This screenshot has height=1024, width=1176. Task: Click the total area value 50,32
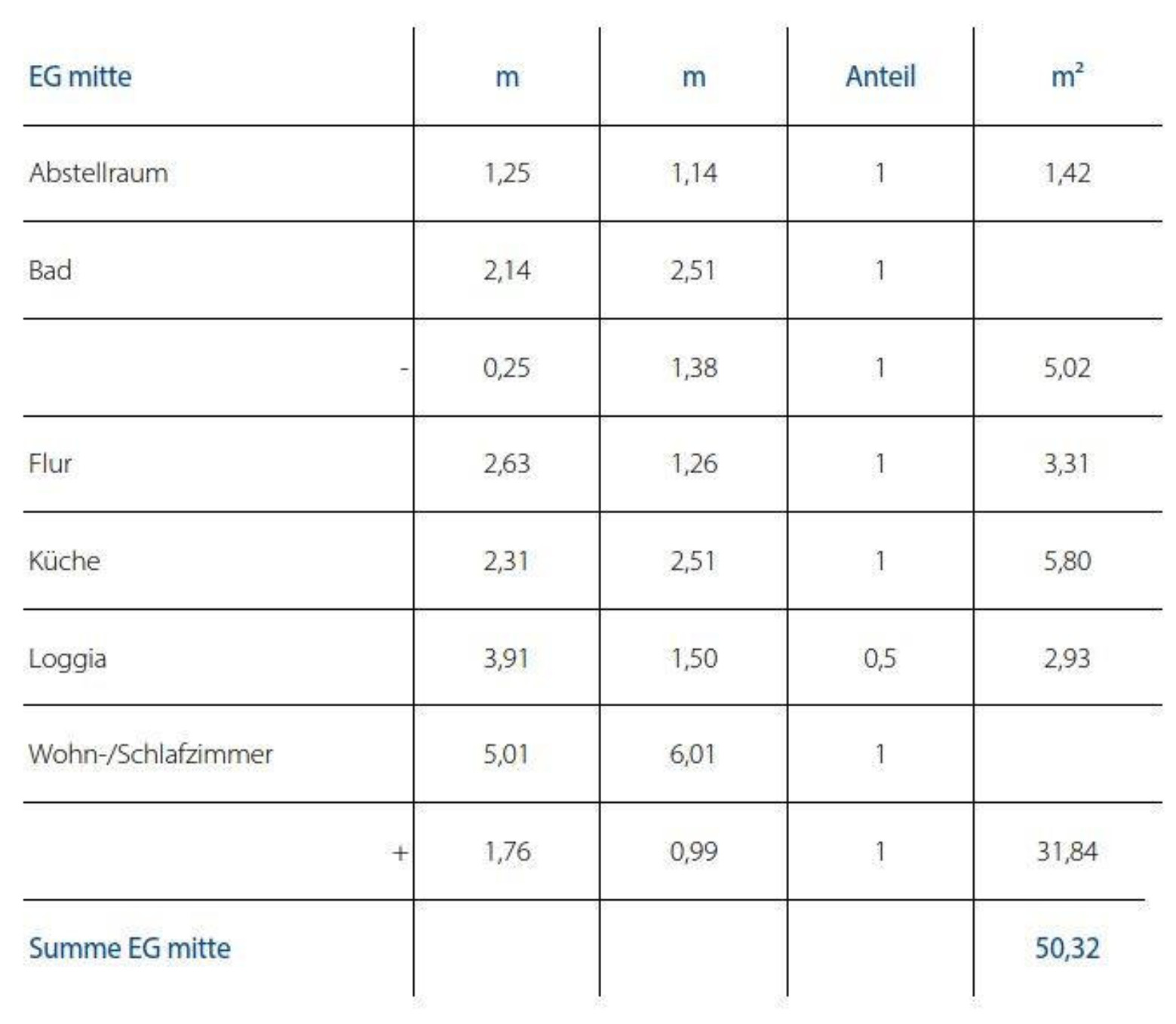pyautogui.click(x=1067, y=949)
